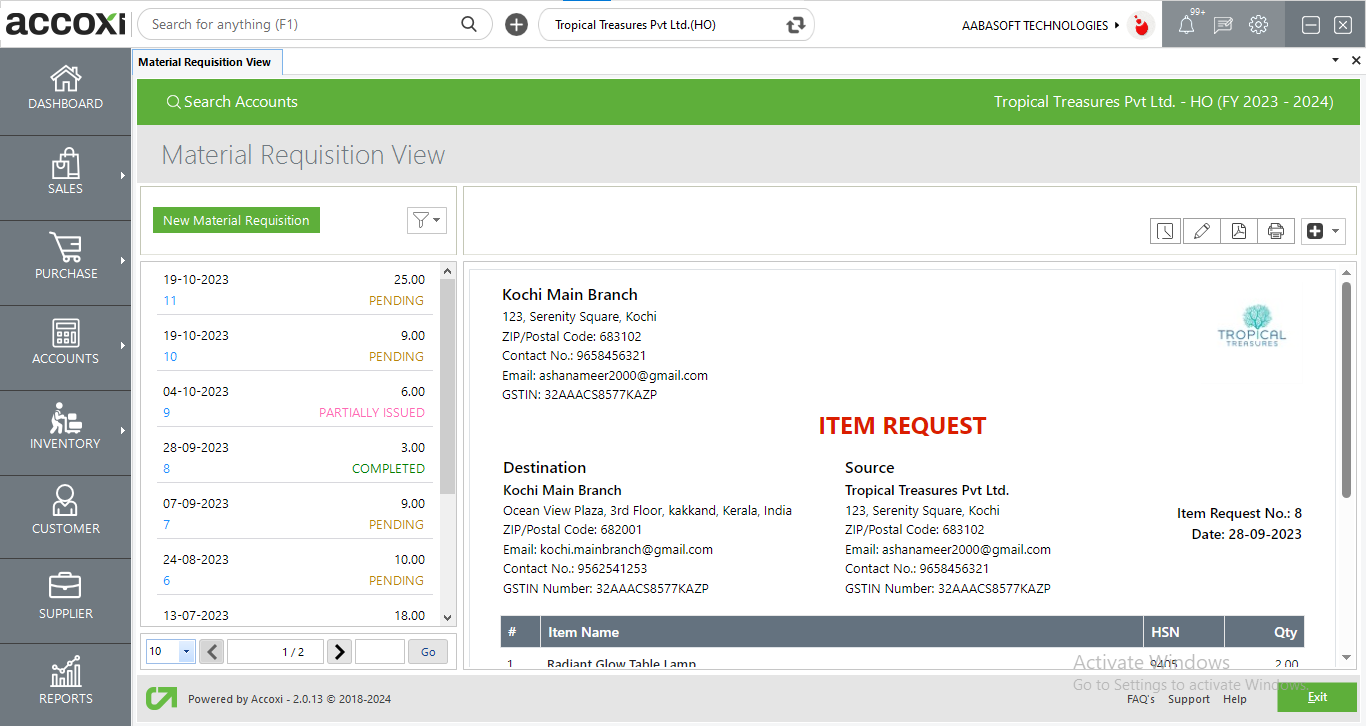Click the cancel document icon in the toolbar
The height and width of the screenshot is (726, 1366).
point(1165,230)
